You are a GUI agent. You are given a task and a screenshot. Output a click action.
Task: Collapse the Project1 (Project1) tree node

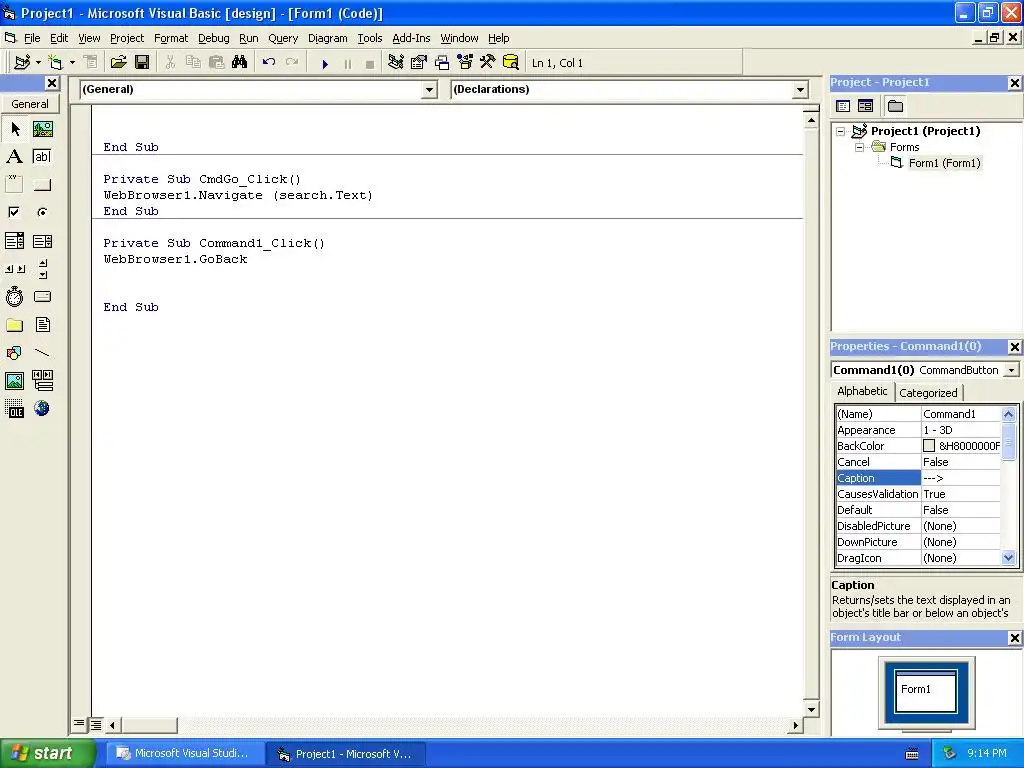click(841, 131)
